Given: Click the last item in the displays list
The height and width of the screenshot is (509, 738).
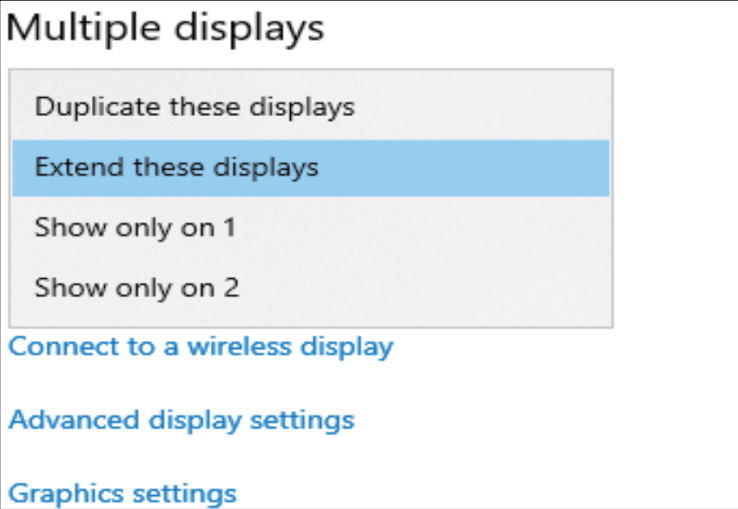Looking at the screenshot, I should coord(137,289).
